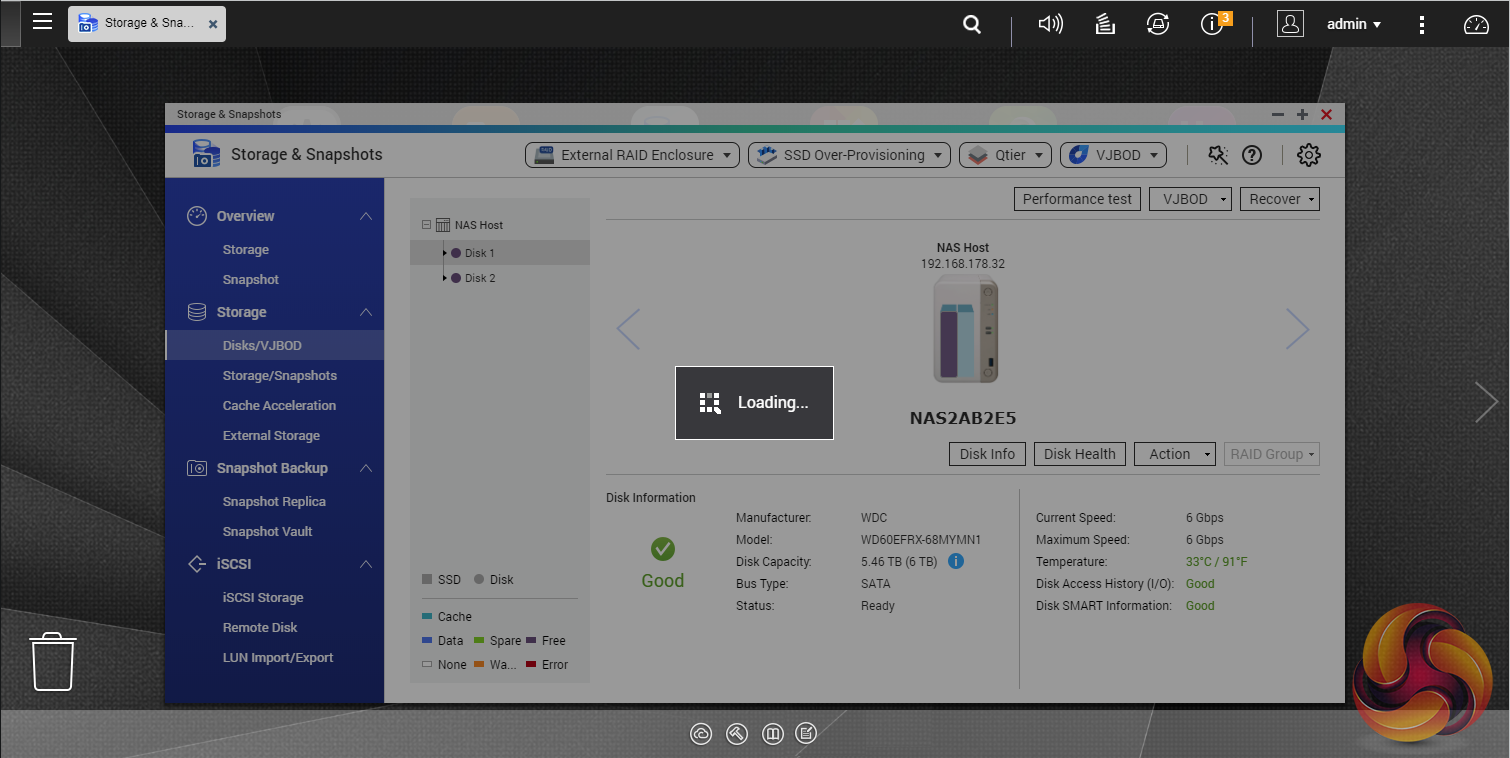Click the myQNAPcloud icon in bottom bar

coord(701,734)
